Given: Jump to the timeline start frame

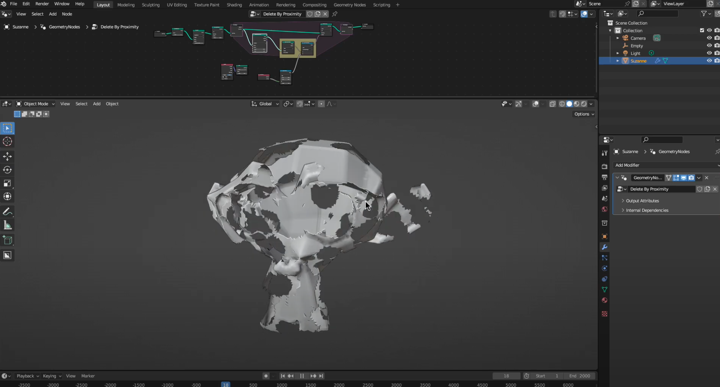Looking at the screenshot, I should (x=283, y=376).
